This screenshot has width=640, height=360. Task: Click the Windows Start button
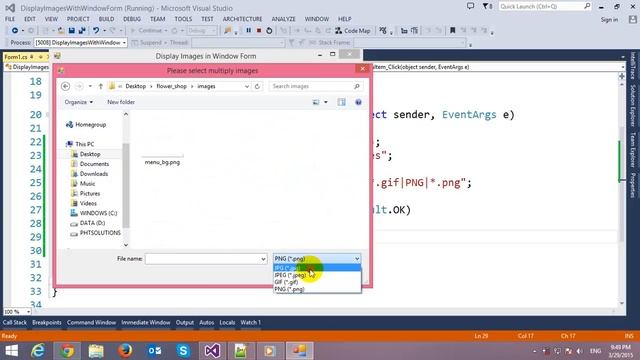click(11, 351)
